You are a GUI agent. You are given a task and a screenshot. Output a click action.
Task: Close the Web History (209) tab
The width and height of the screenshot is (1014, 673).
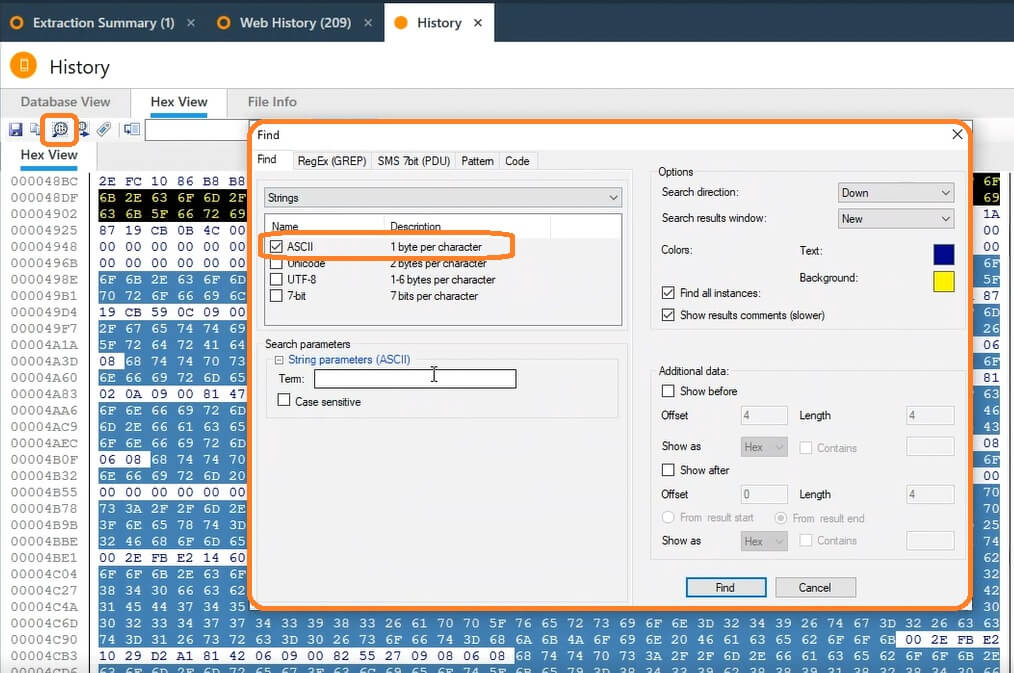pos(368,23)
